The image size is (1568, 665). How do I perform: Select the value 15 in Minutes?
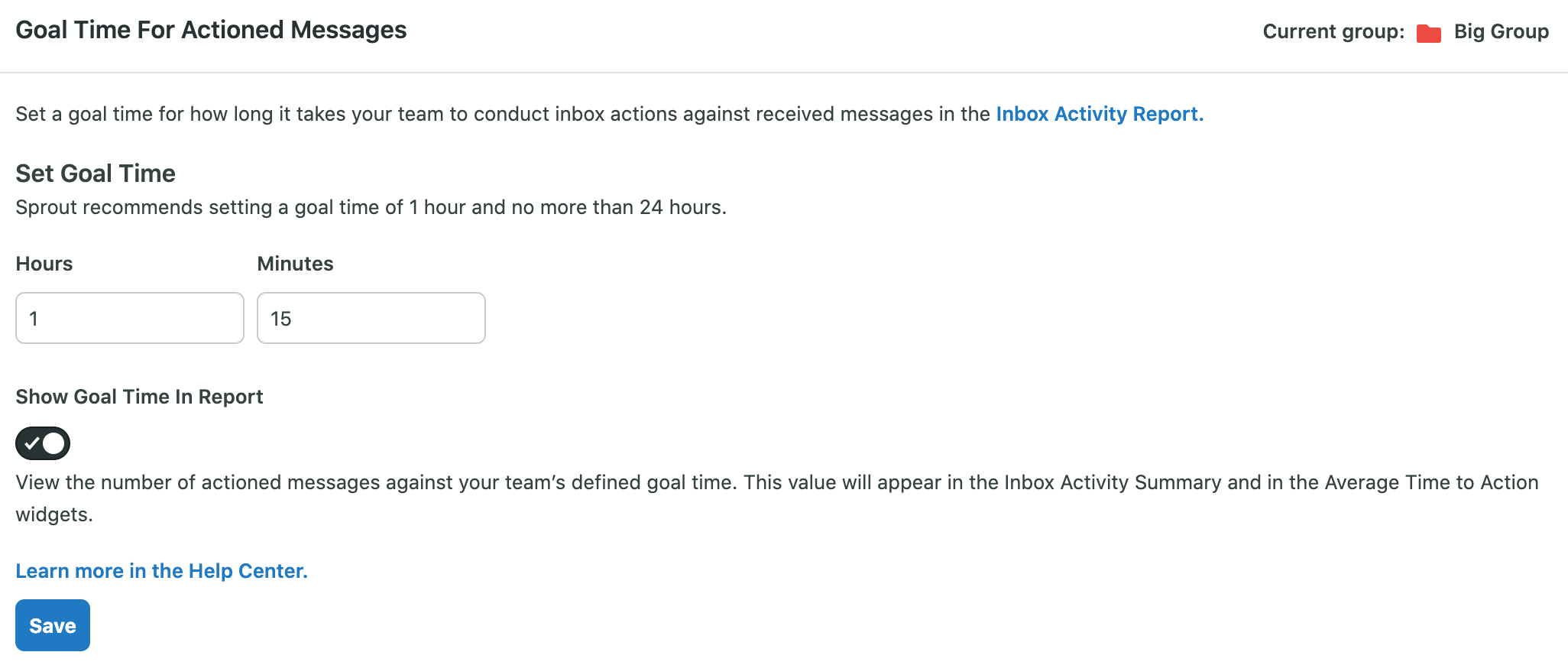coord(283,319)
